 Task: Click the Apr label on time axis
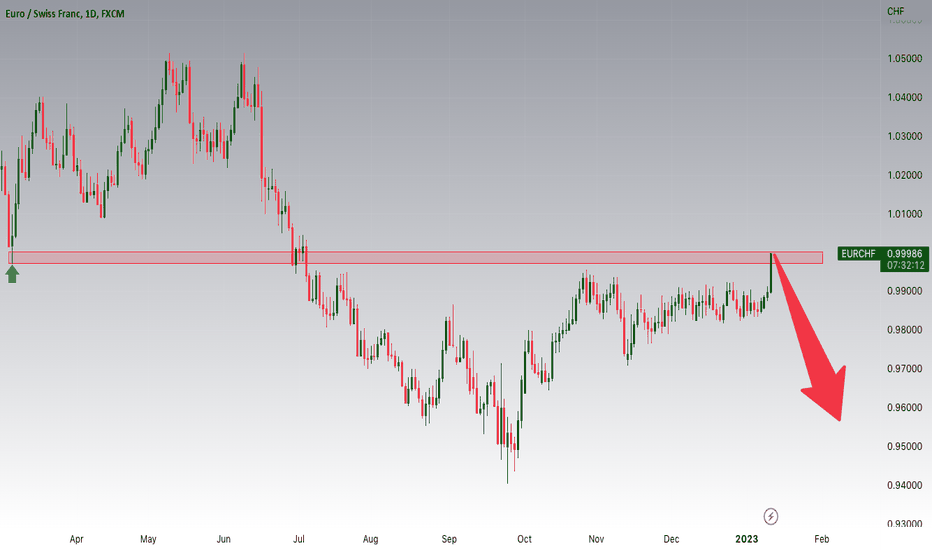76,539
